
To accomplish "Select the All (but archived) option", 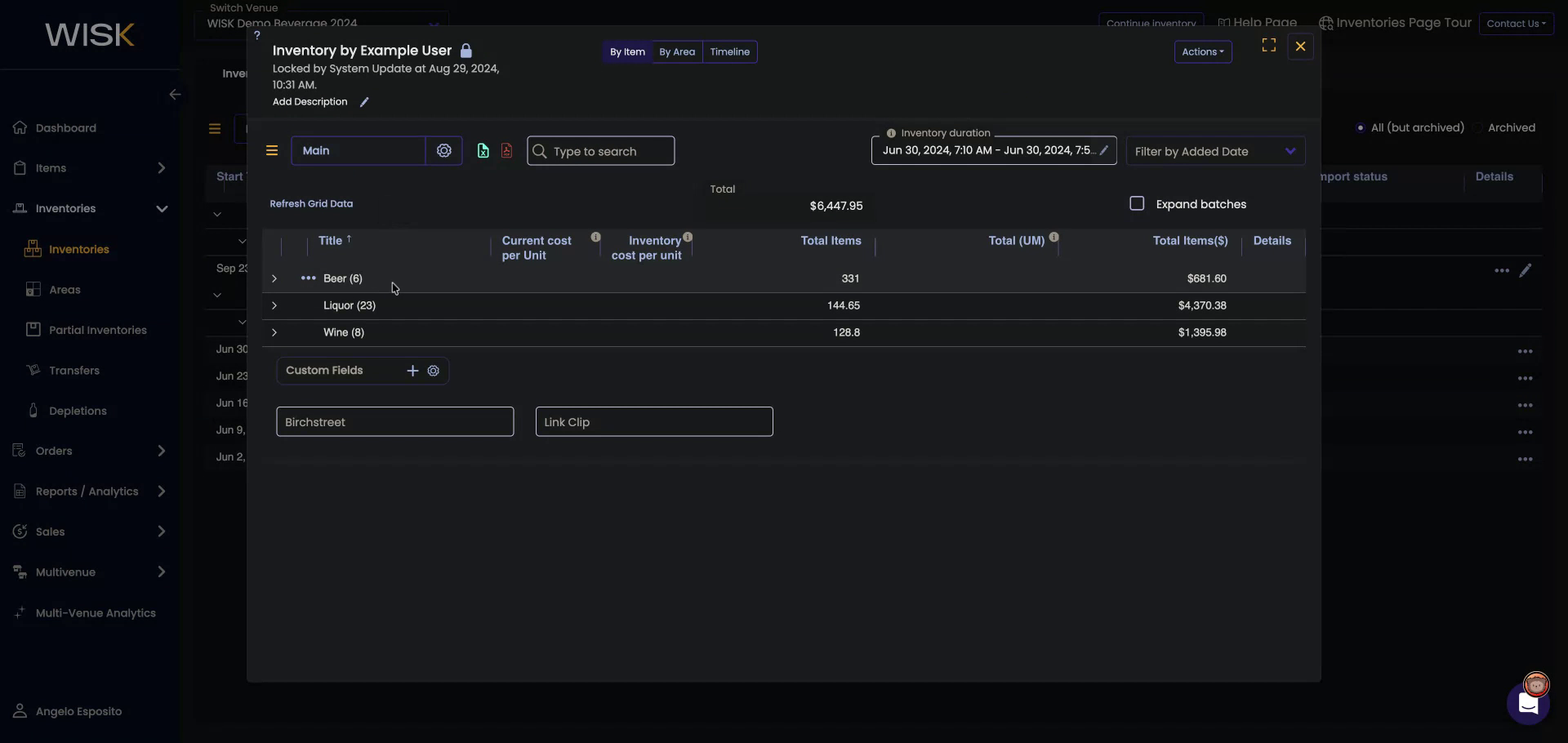I will click(x=1361, y=127).
